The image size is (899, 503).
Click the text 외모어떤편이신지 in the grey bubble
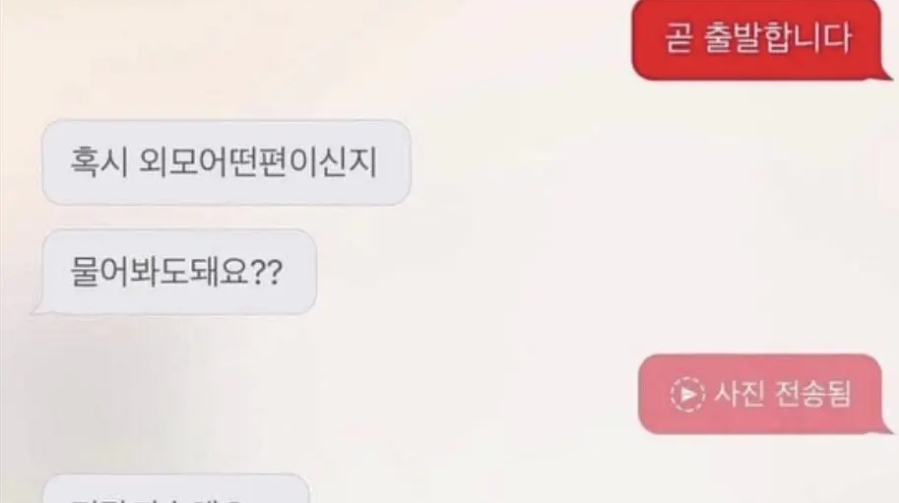[258, 162]
